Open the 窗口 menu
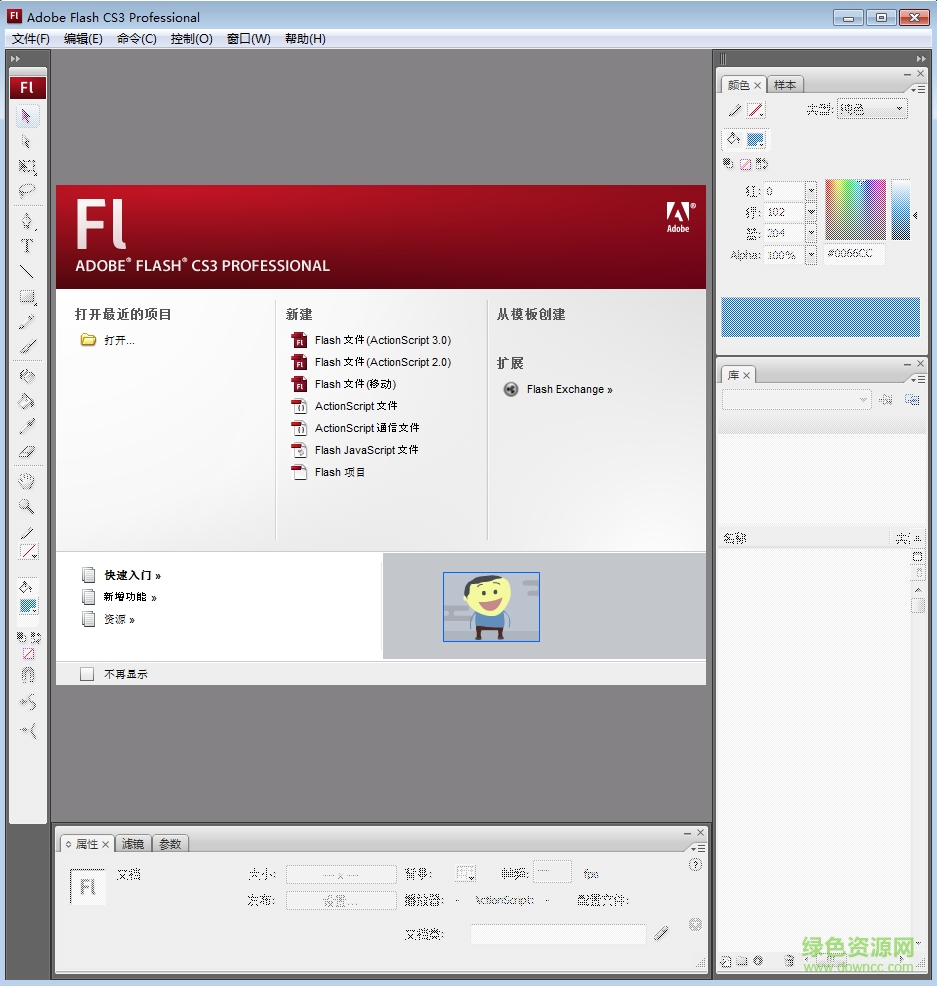Viewport: 937px width, 986px height. [x=248, y=38]
